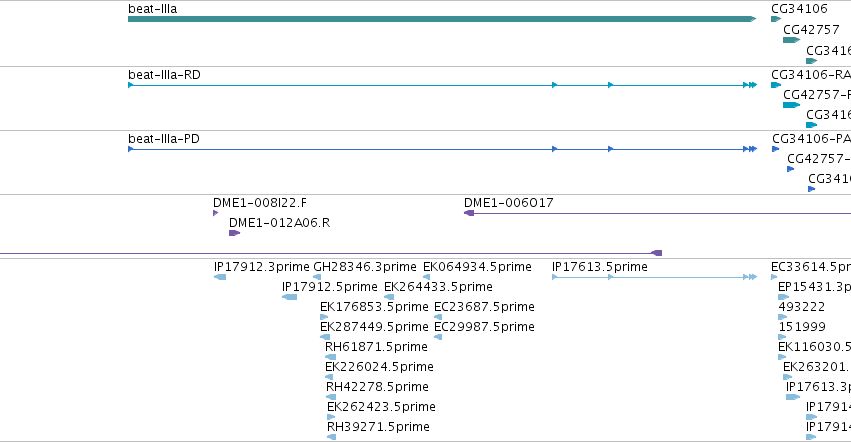Select the DME1-006O17 feature arrowhead
This screenshot has width=851, height=442.
(x=469, y=213)
